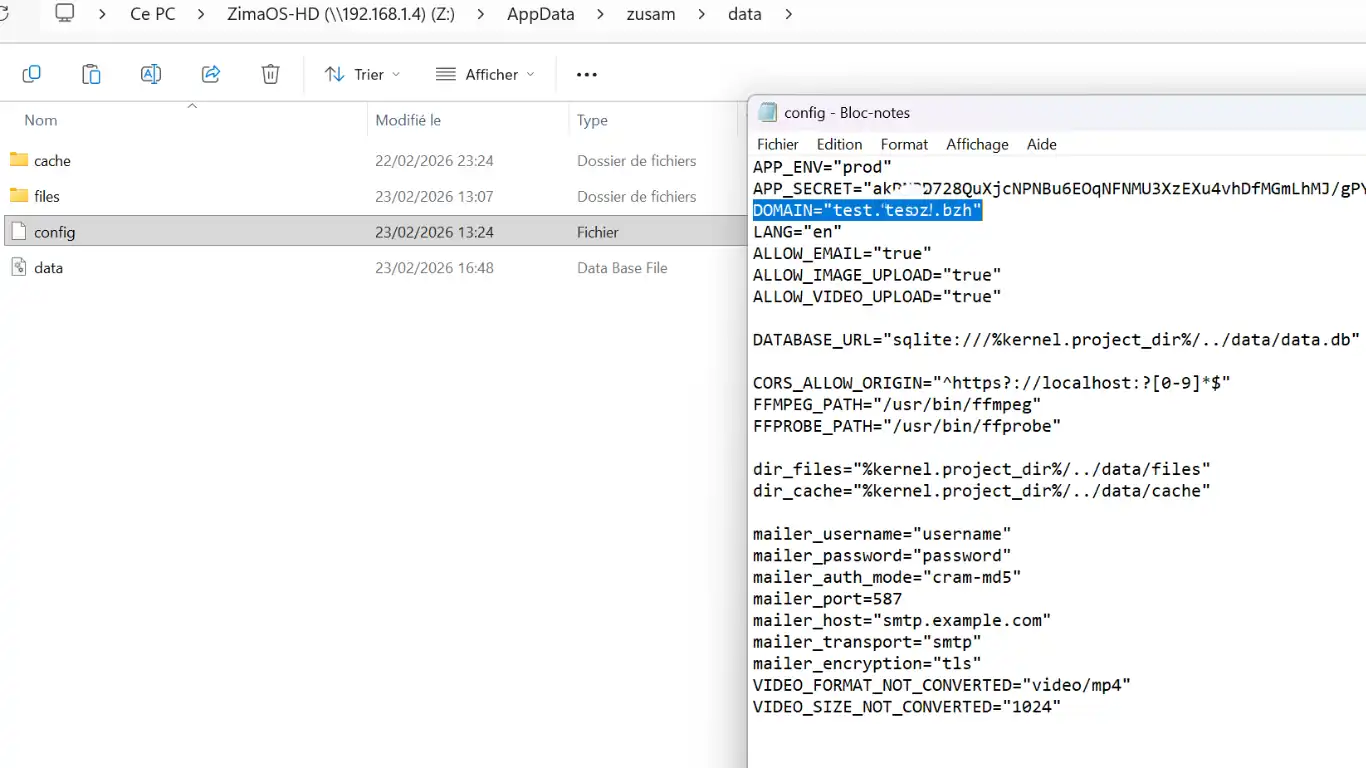Image resolution: width=1366 pixels, height=768 pixels.
Task: Click the Paste clipboard icon
Action: 91,74
